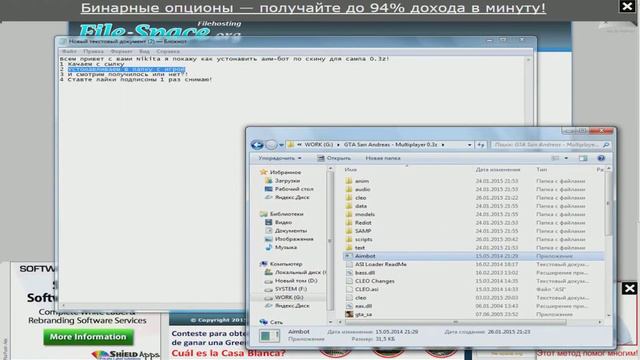Viewport: 640px width, 360px height.
Task: Click Открыть toolbar button
Action: pyautogui.click(x=334, y=158)
